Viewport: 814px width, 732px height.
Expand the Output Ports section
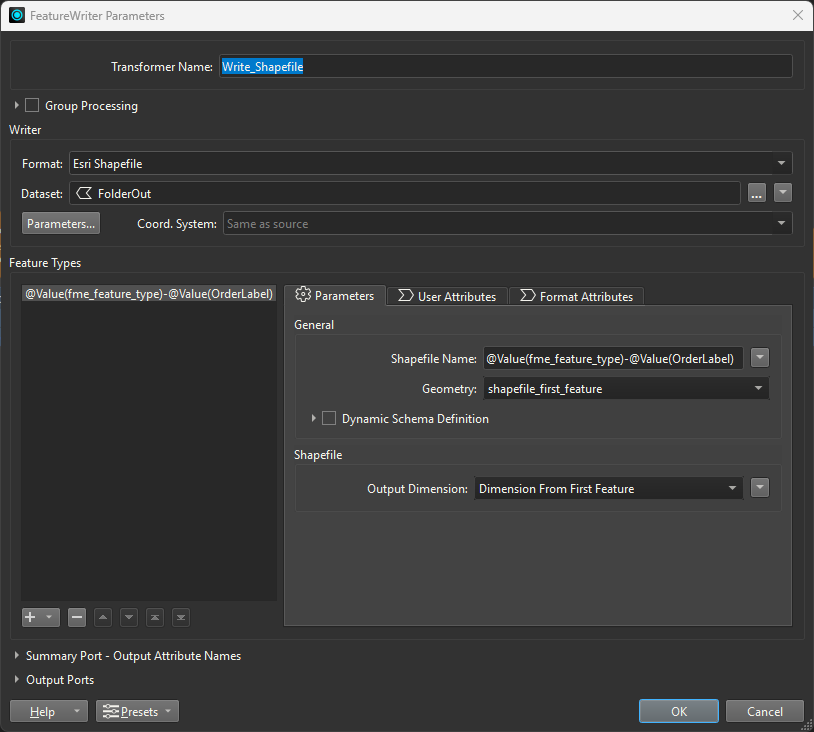[17, 680]
